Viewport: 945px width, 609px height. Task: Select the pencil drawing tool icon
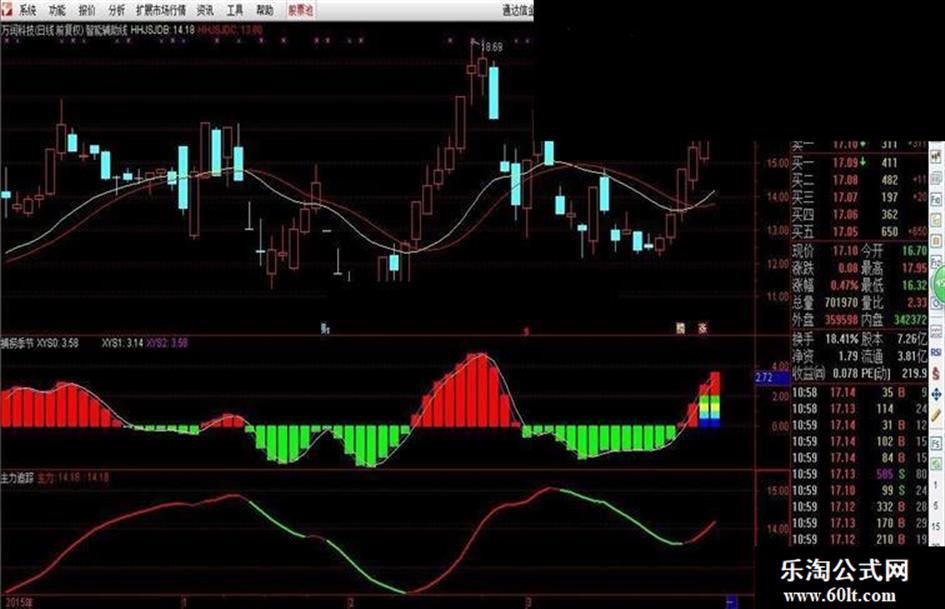[x=936, y=415]
